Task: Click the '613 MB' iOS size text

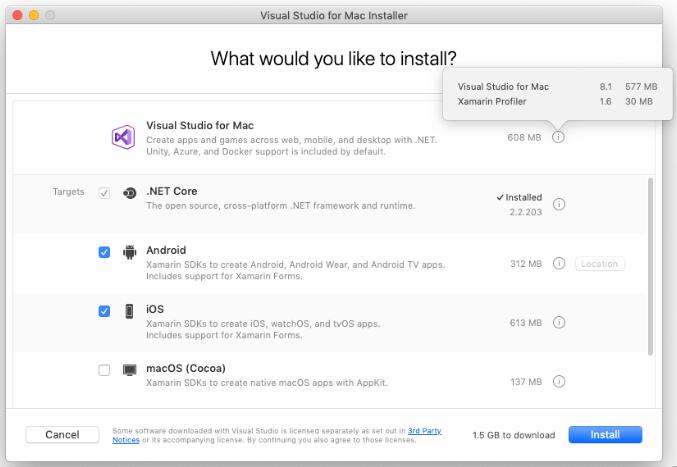Action: (x=526, y=322)
